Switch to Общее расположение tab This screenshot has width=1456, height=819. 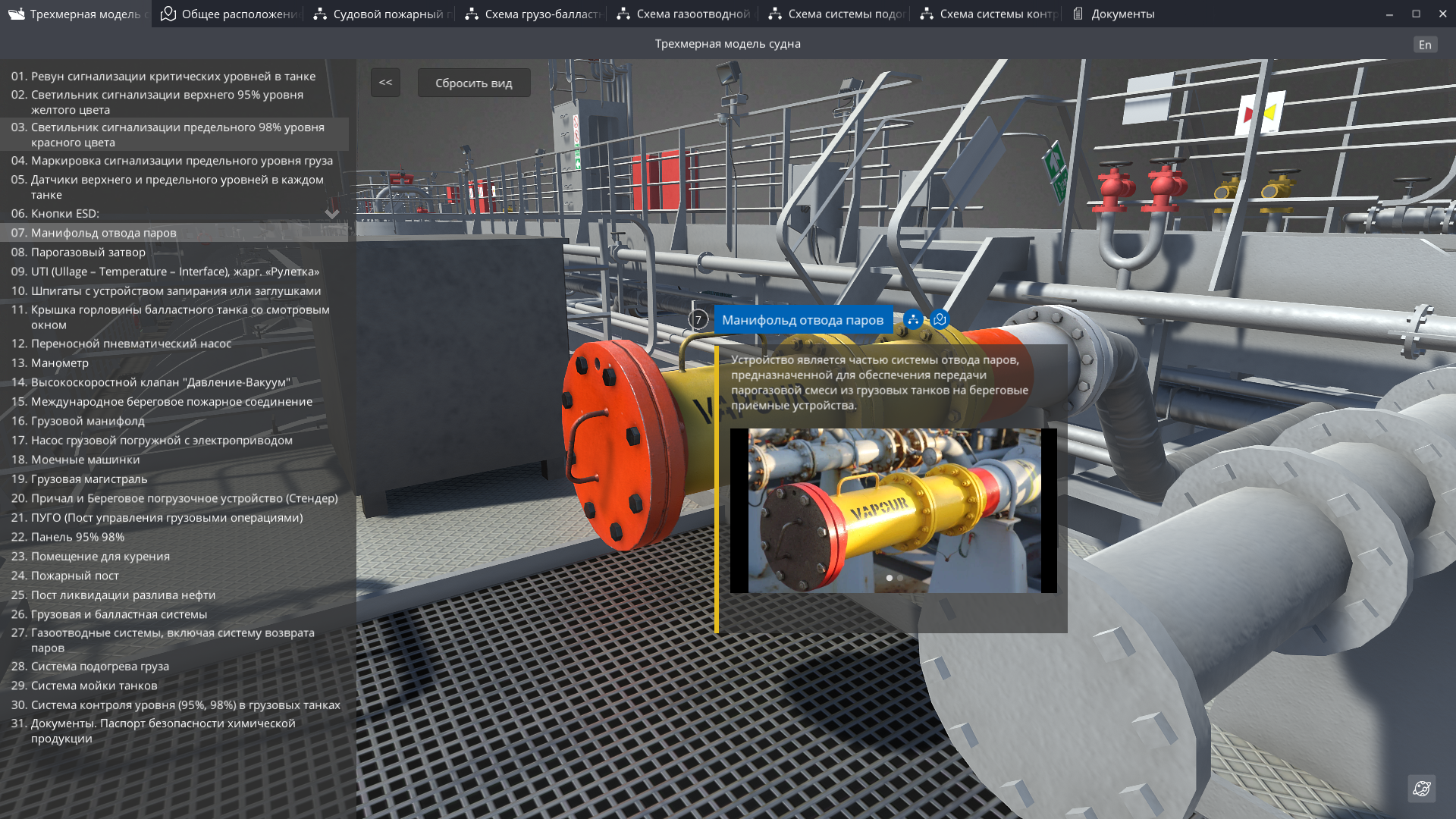click(227, 14)
